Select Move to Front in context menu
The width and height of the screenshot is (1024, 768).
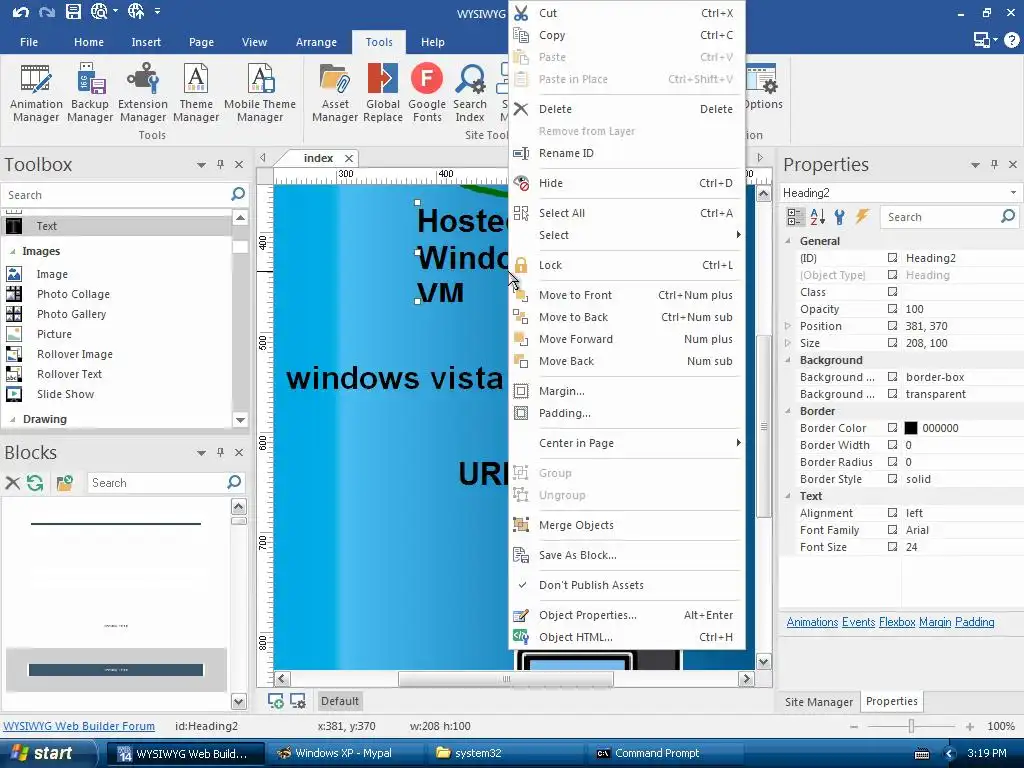pyautogui.click(x=626, y=295)
